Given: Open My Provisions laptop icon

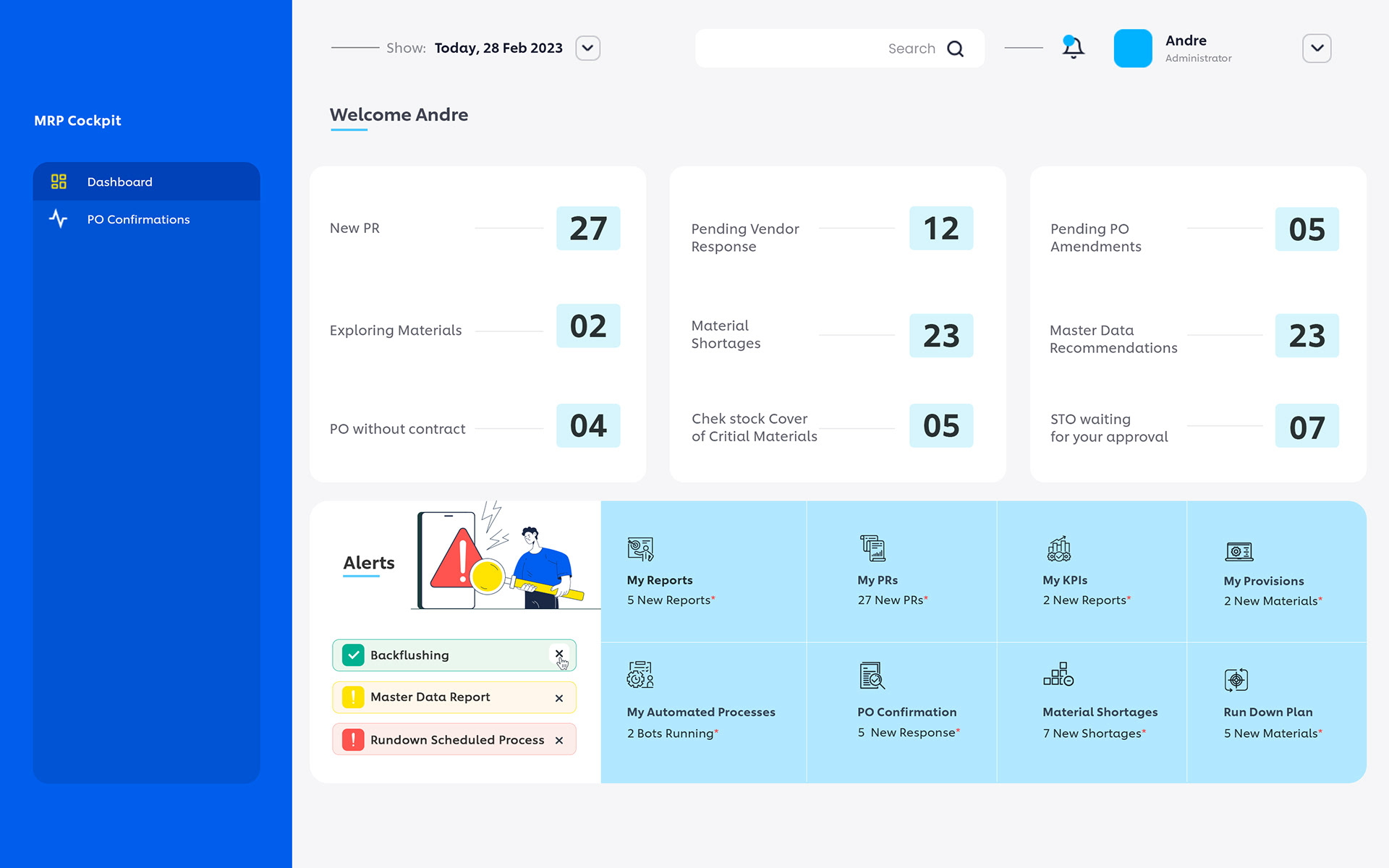Looking at the screenshot, I should coord(1239,552).
